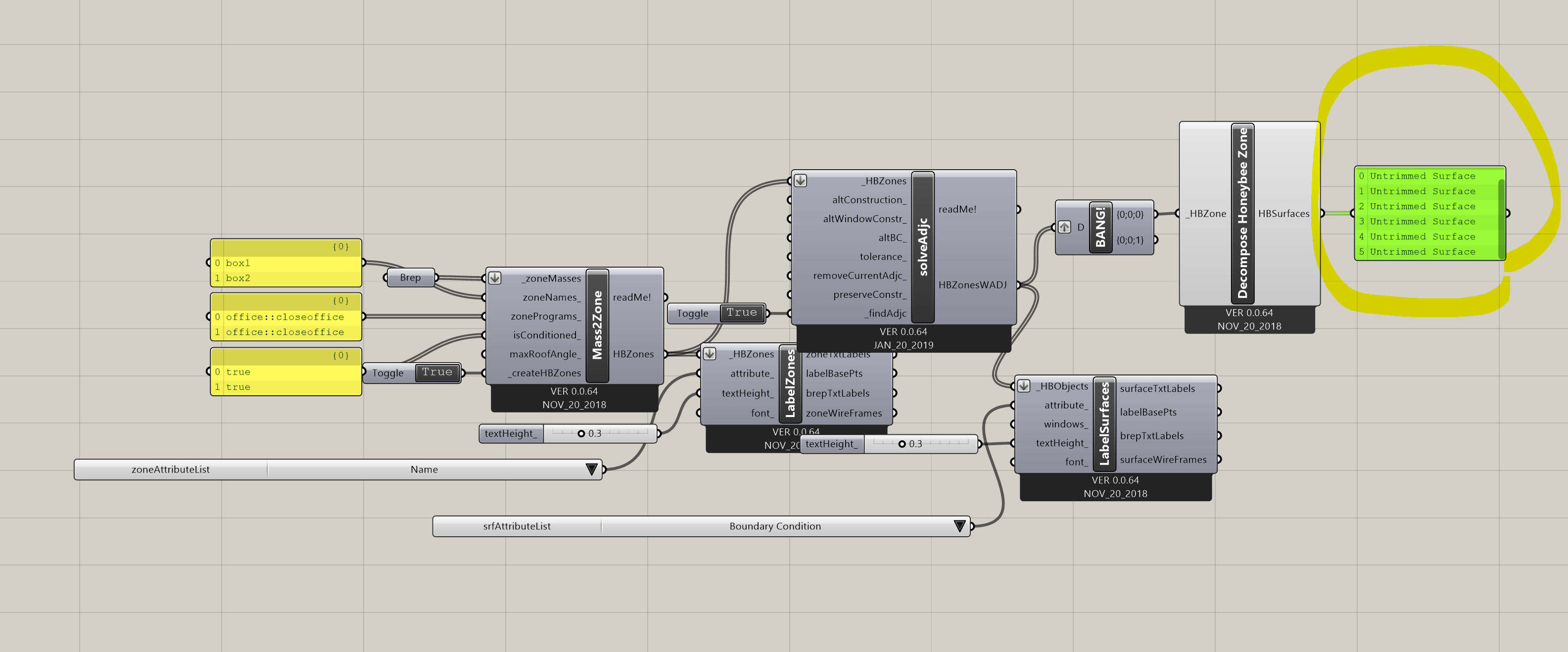Click the arrow icon on Mass2Zone _zoneMasses input
The height and width of the screenshot is (652, 1568).
(x=495, y=278)
